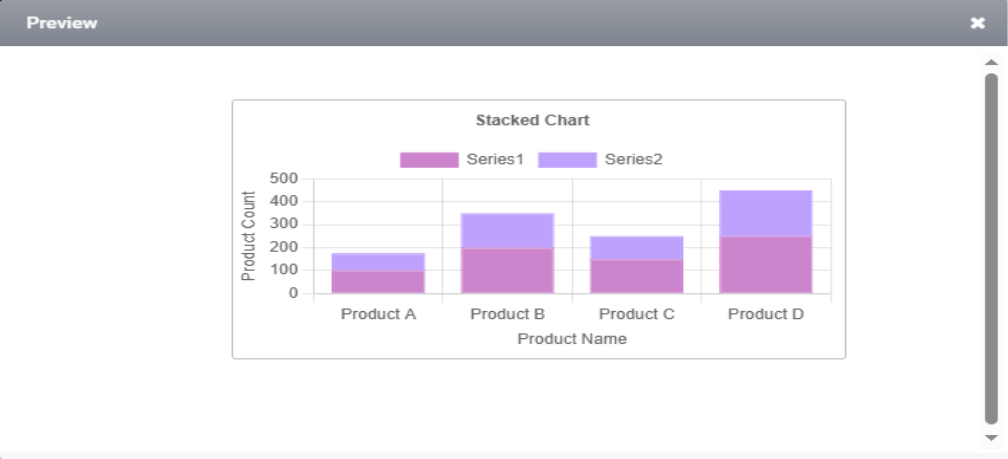Pick the Series1 segment of Product C
Image resolution: width=1008 pixels, height=459 pixels.
(636, 277)
